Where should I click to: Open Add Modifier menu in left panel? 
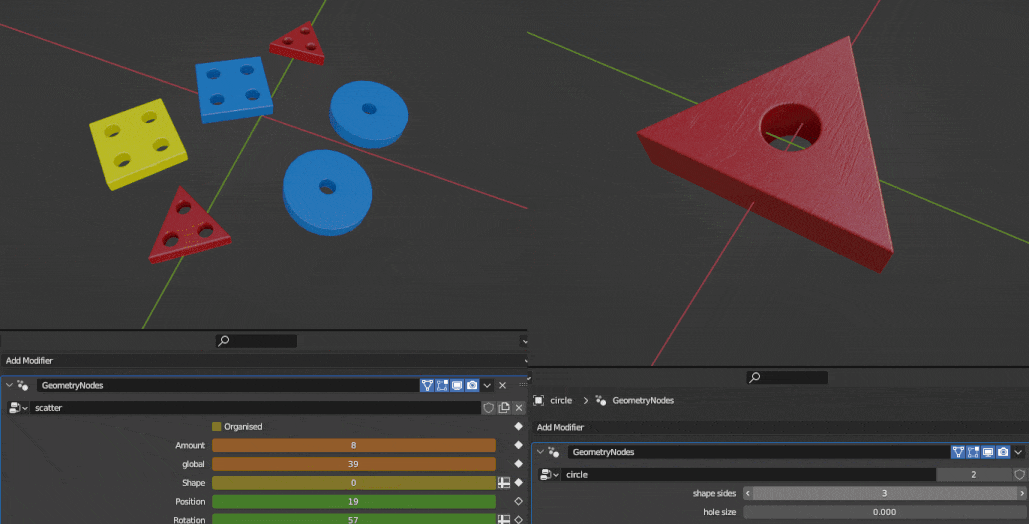click(264, 360)
